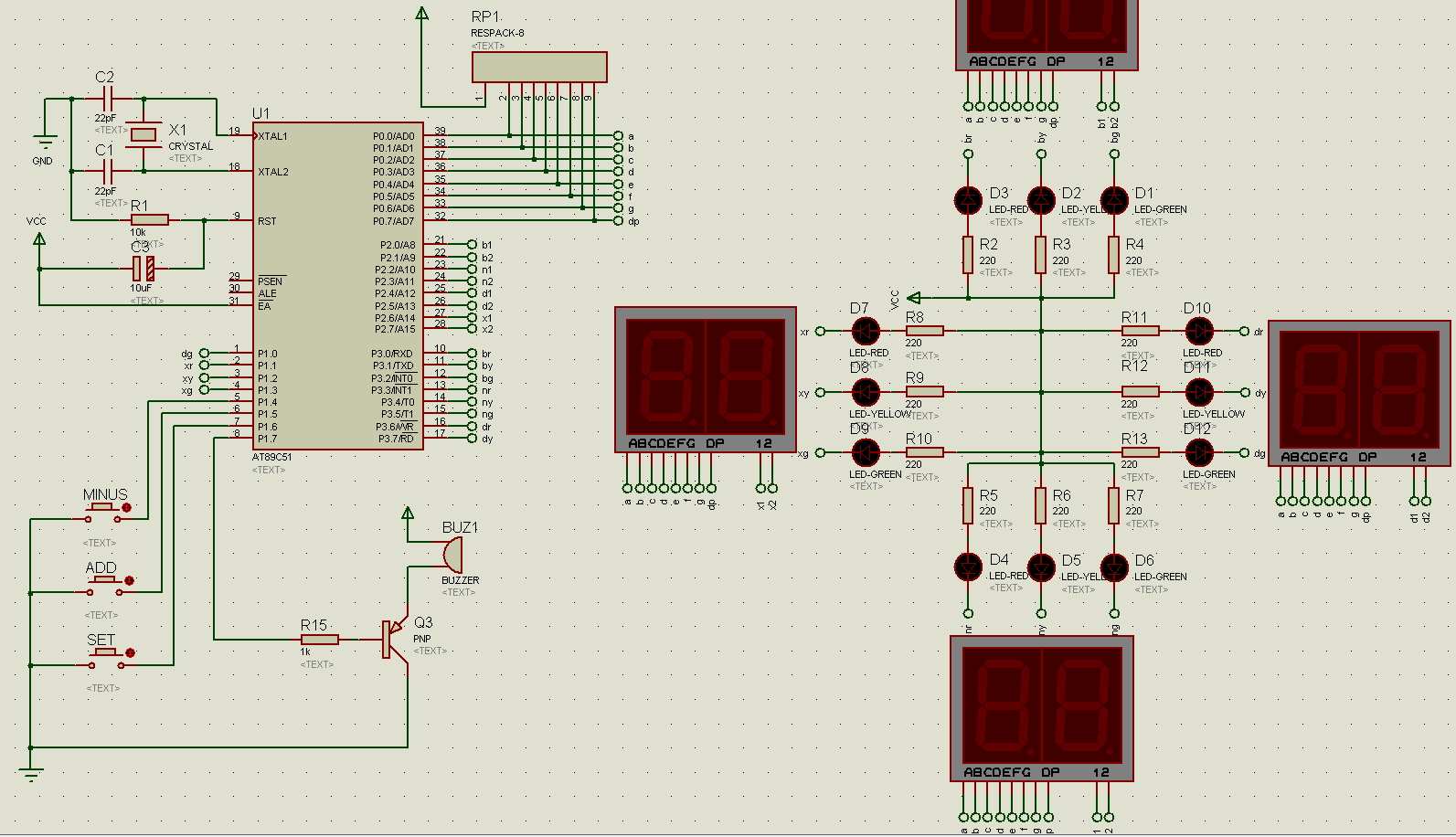The width and height of the screenshot is (1456, 837).
Task: Click the RST pin label
Action: (267, 221)
